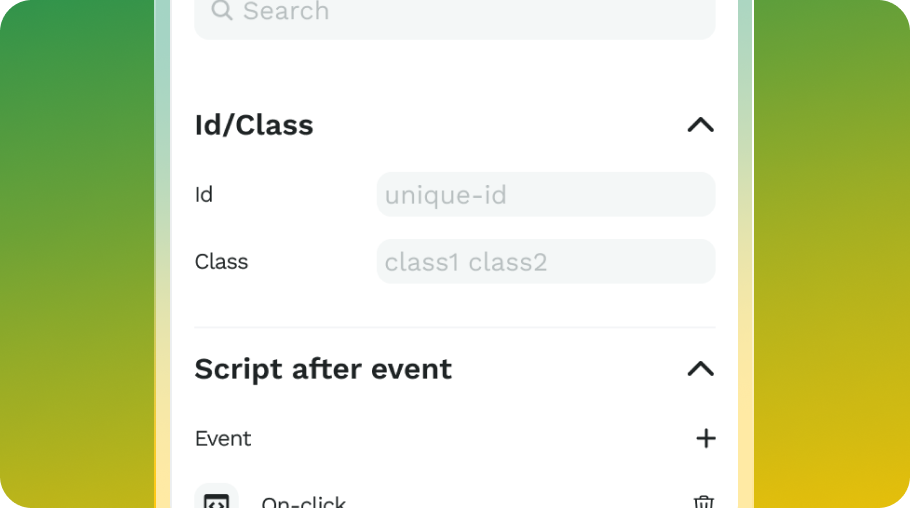Click the divider above Script after event
This screenshot has height=508, width=910.
pyautogui.click(x=454, y=327)
